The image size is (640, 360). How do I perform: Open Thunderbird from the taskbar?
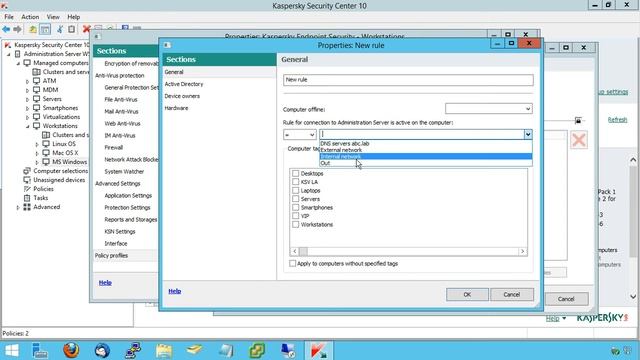point(102,351)
